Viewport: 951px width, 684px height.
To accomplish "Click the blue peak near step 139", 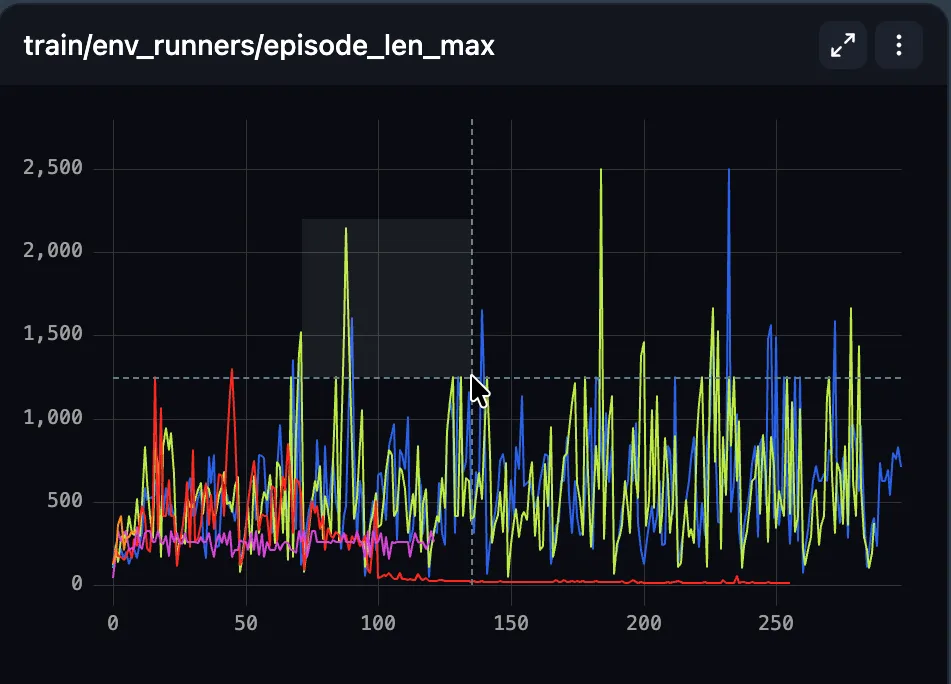I will tap(482, 311).
